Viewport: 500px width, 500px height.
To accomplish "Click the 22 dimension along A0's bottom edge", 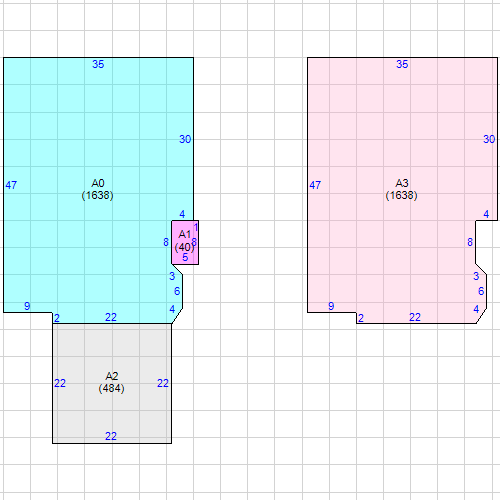I will click(111, 317).
